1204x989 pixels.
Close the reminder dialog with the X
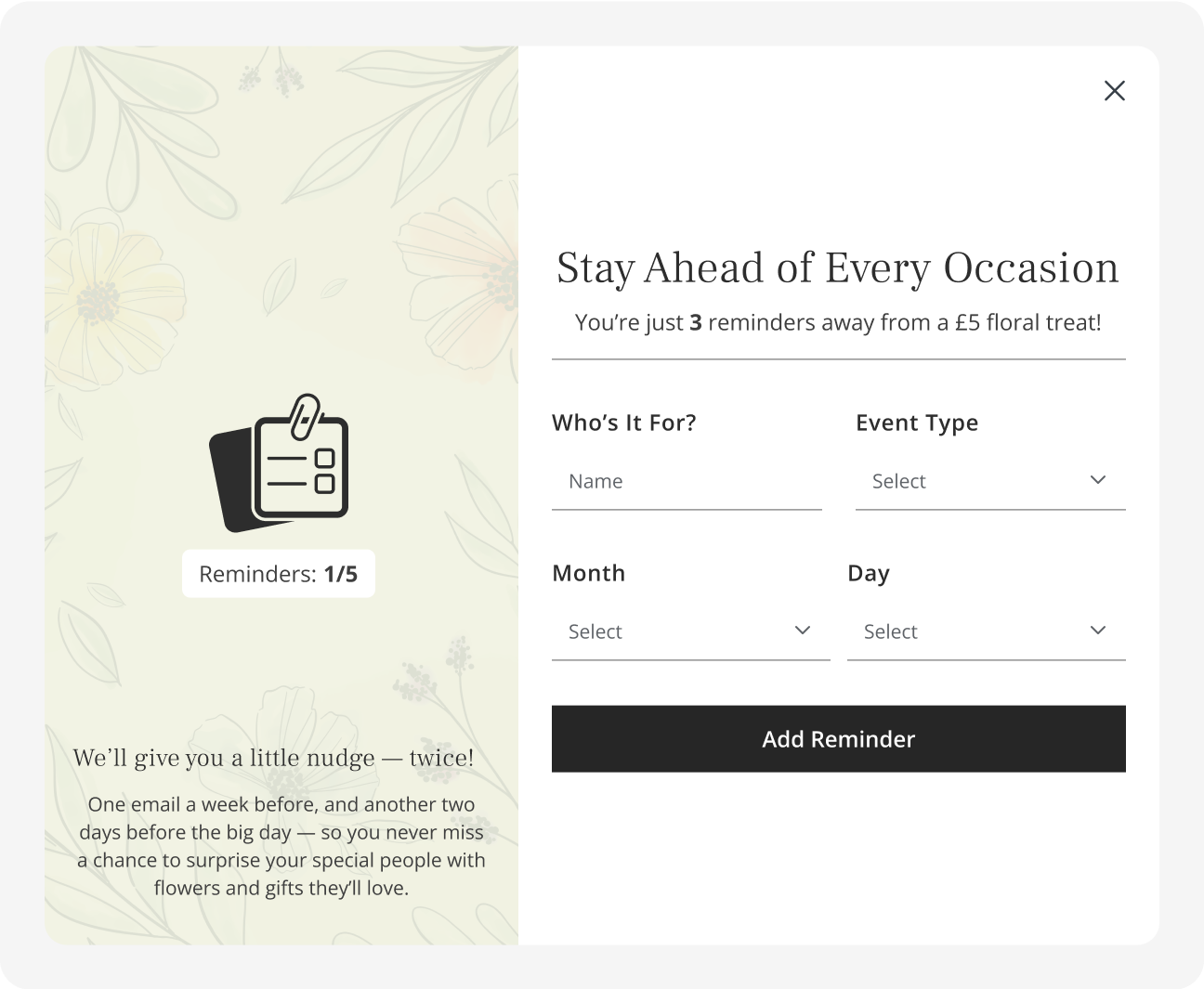tap(1114, 90)
